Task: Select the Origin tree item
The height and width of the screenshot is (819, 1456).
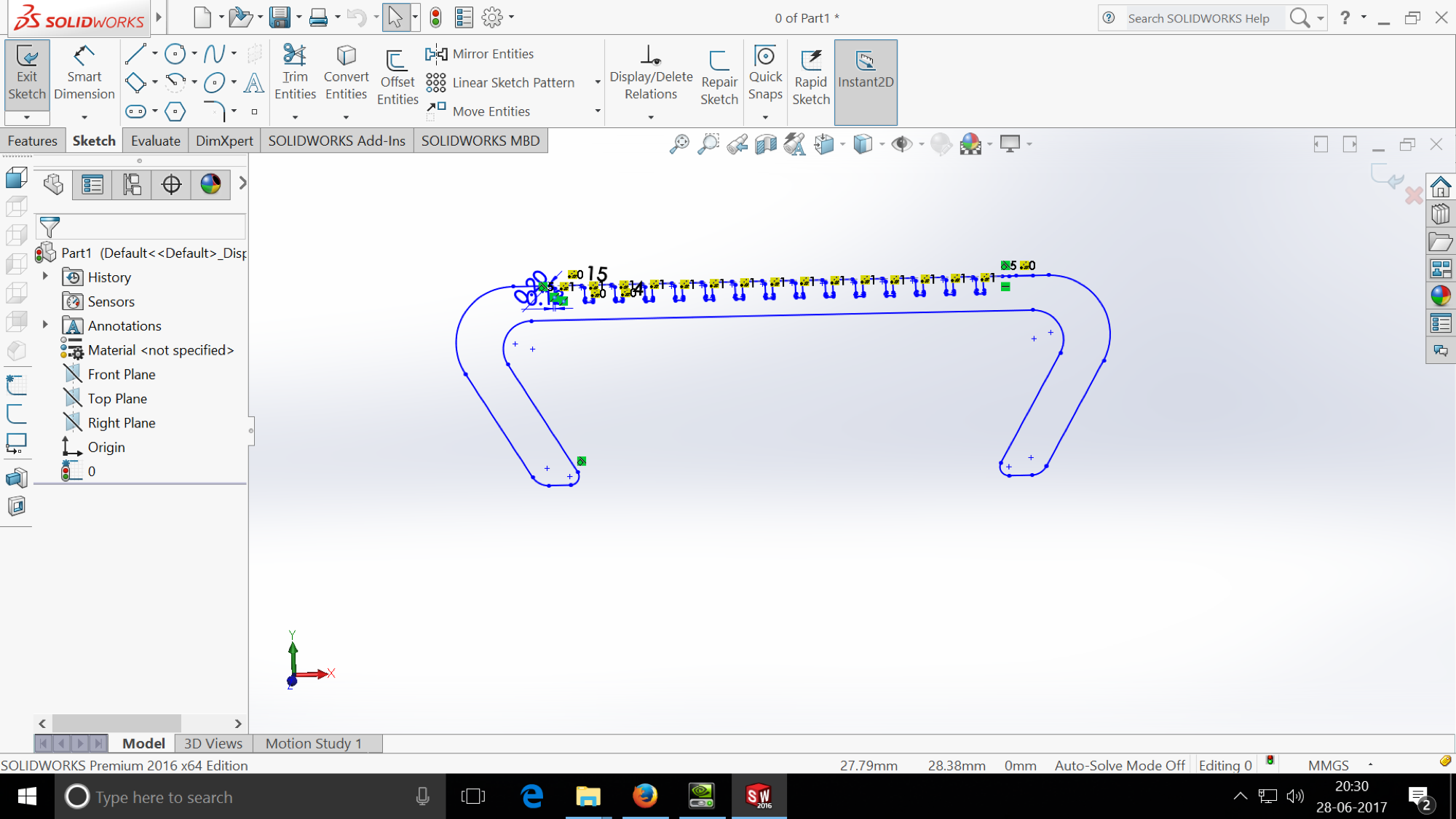Action: pos(106,447)
